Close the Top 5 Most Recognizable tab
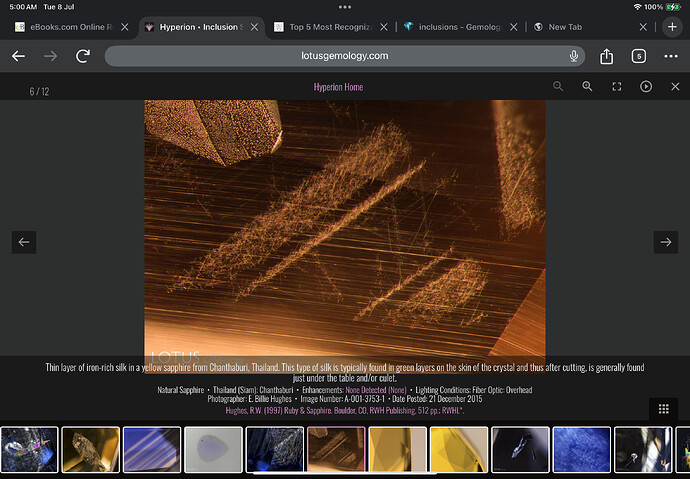Image resolution: width=690 pixels, height=479 pixels. [384, 27]
